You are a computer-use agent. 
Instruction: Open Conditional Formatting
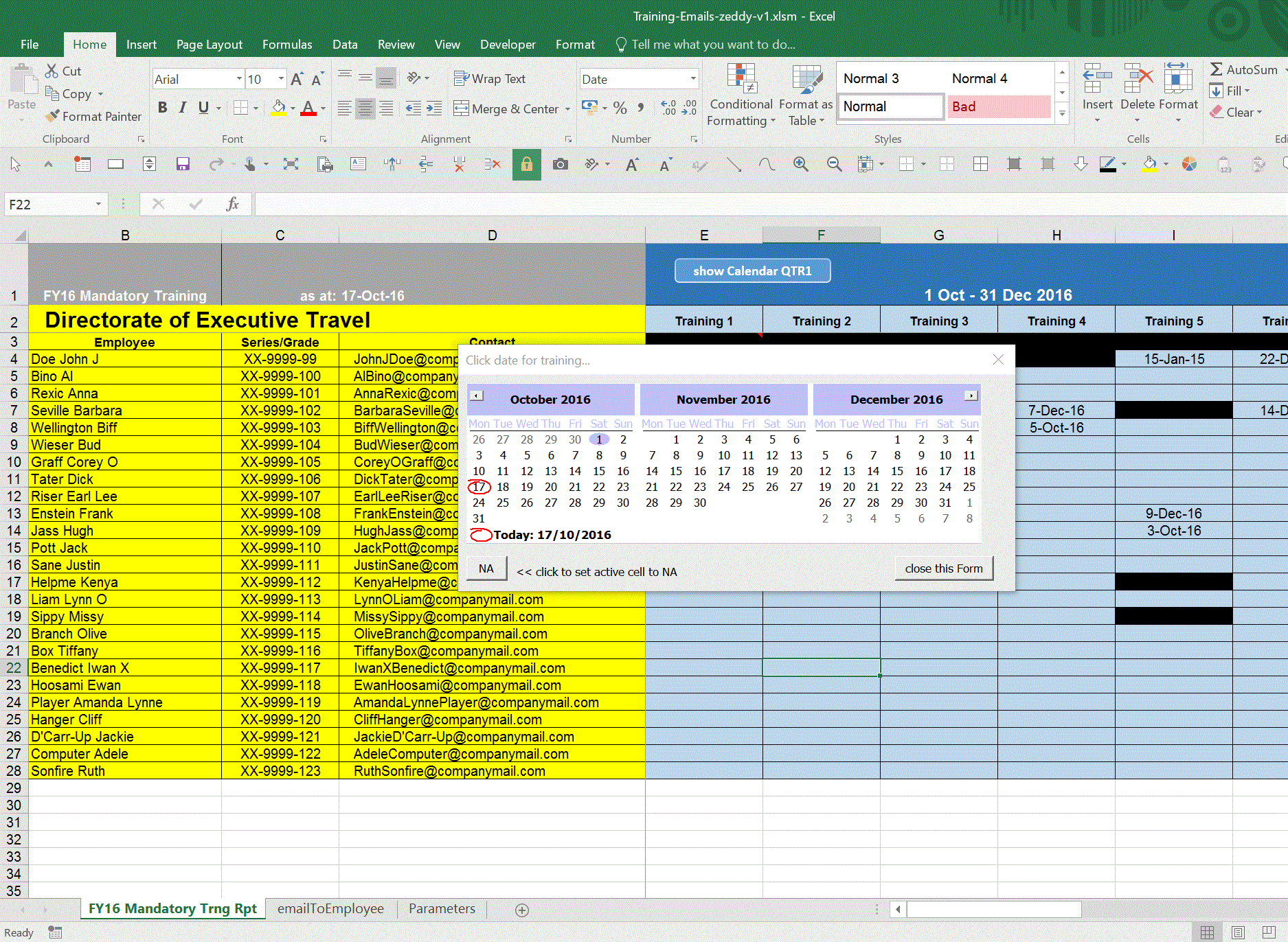pyautogui.click(x=741, y=95)
